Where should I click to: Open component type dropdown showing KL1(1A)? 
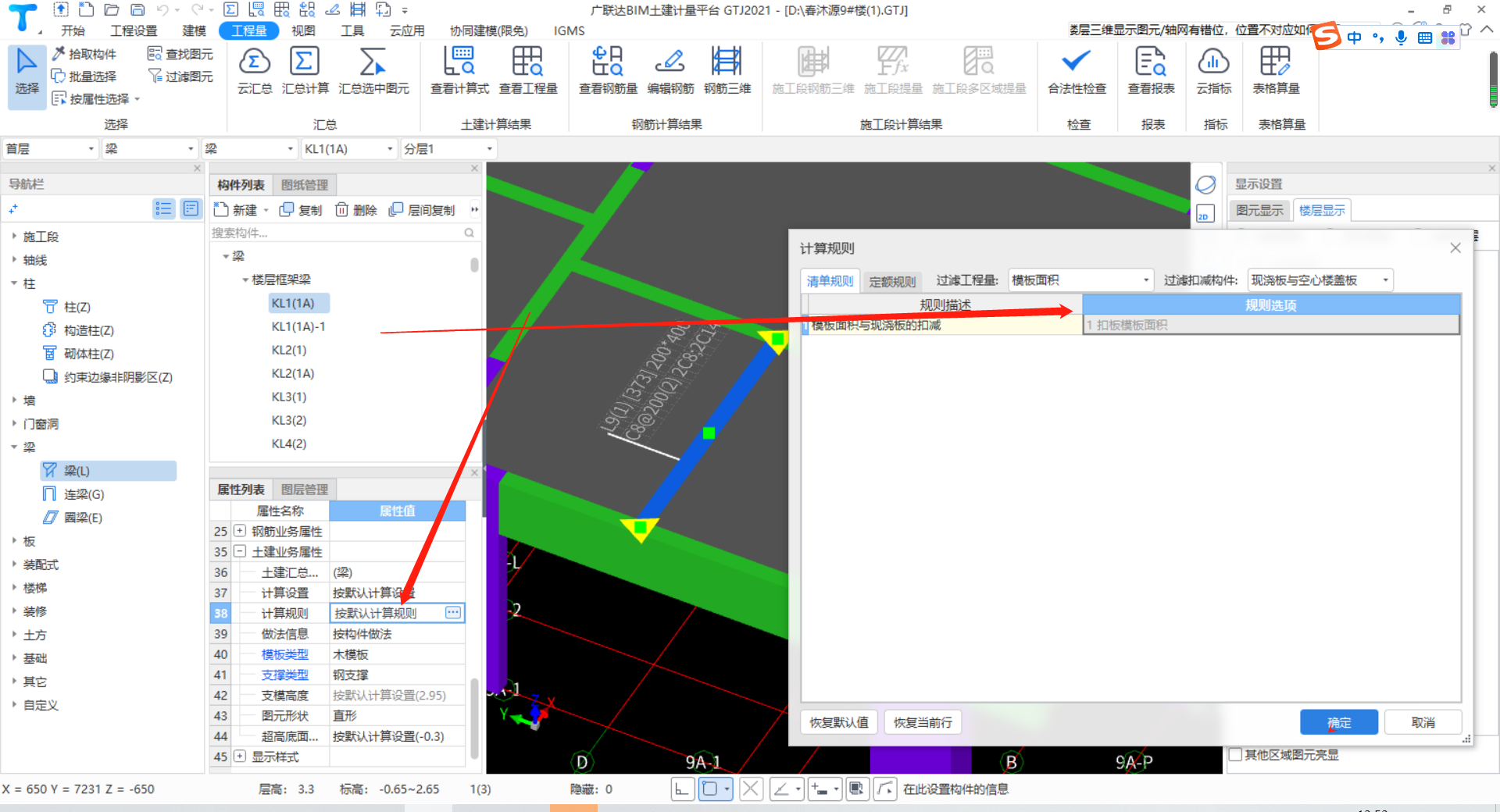pos(348,148)
